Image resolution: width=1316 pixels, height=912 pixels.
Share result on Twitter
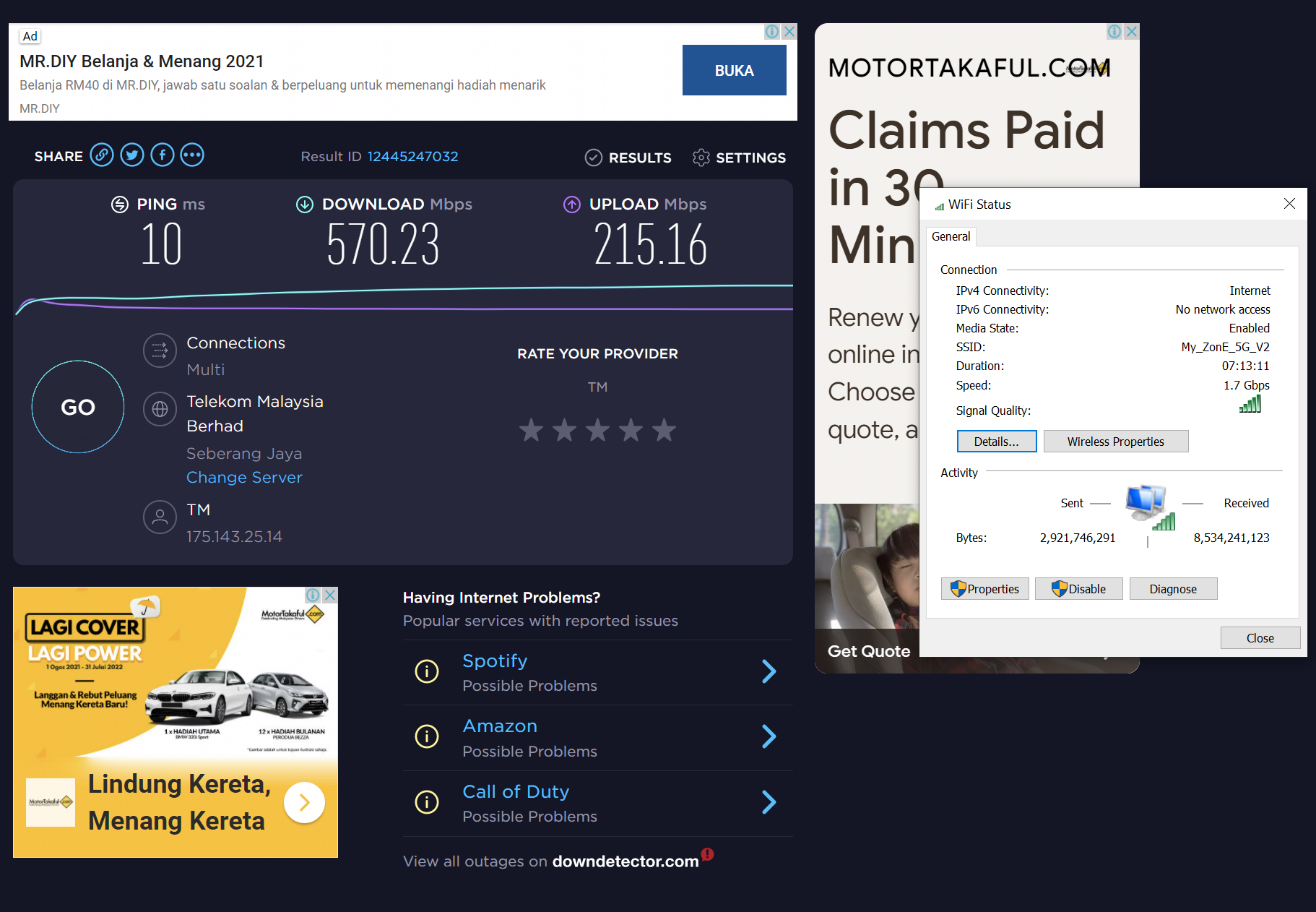(x=132, y=155)
